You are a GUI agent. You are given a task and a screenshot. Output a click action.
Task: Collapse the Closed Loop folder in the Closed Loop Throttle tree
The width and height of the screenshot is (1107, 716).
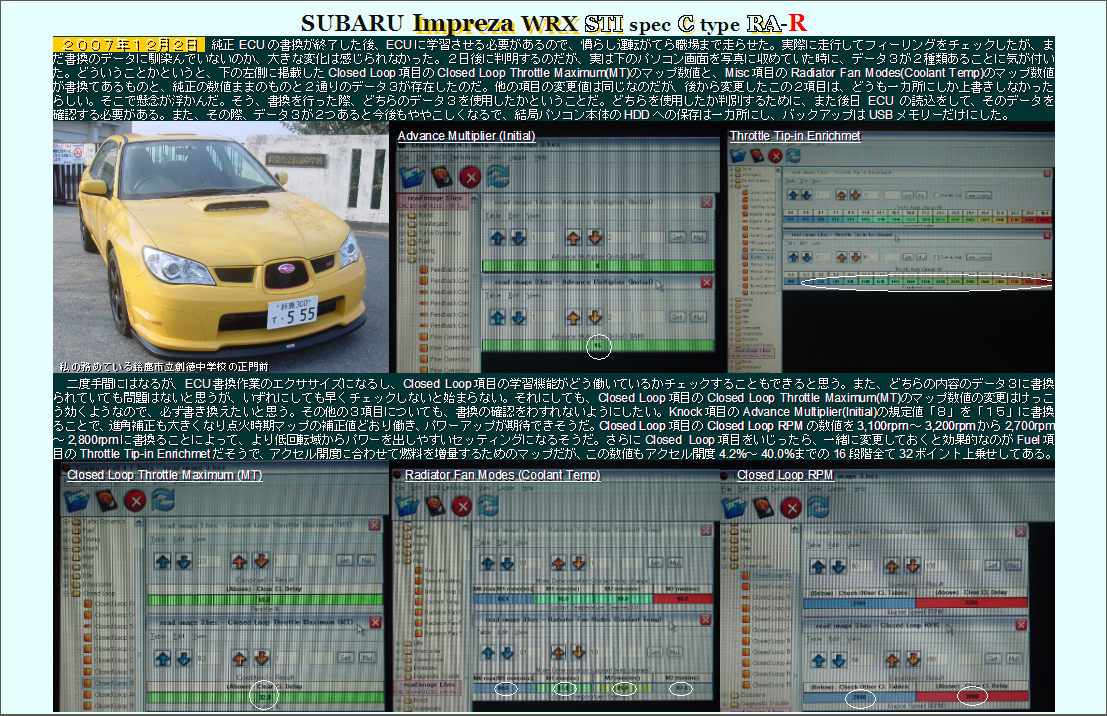point(64,593)
